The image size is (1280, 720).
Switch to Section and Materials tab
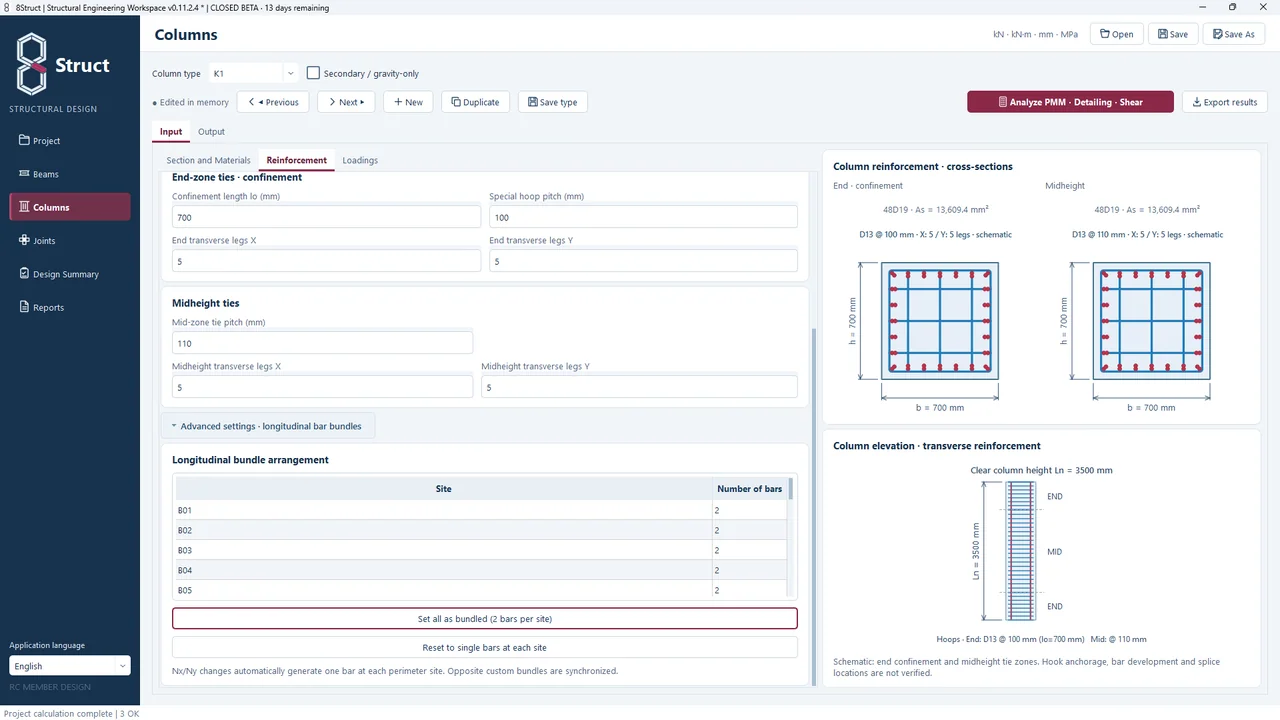pos(208,160)
